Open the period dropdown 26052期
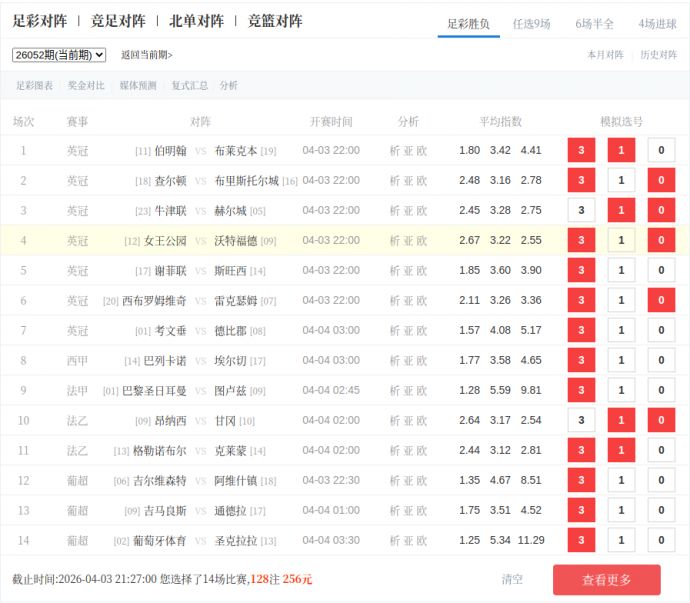This screenshot has height=603, width=690. pos(59,55)
